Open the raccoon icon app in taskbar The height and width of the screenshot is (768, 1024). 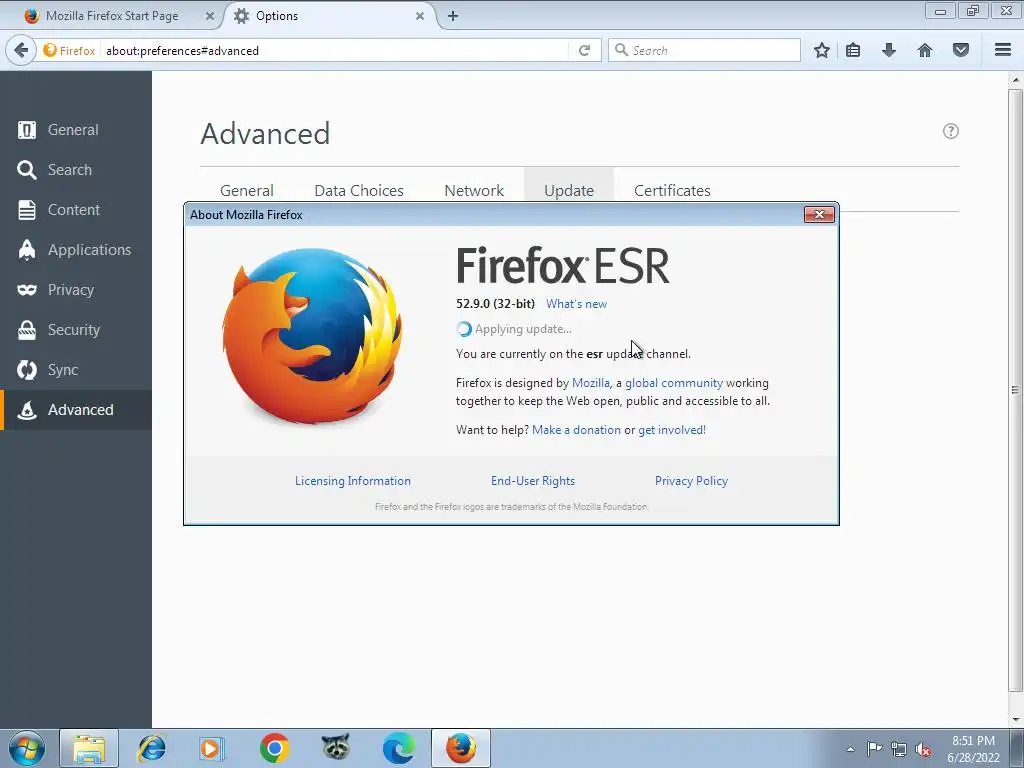(x=336, y=748)
